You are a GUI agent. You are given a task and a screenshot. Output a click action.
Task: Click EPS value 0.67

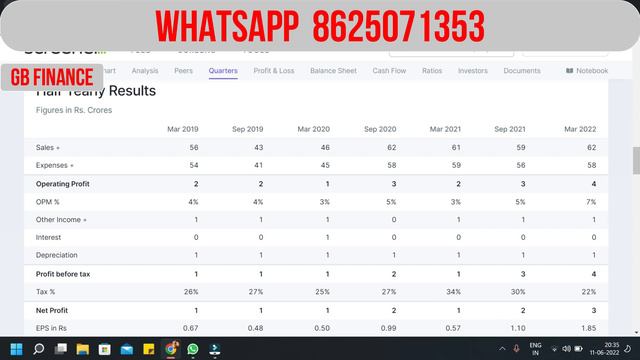pyautogui.click(x=191, y=328)
